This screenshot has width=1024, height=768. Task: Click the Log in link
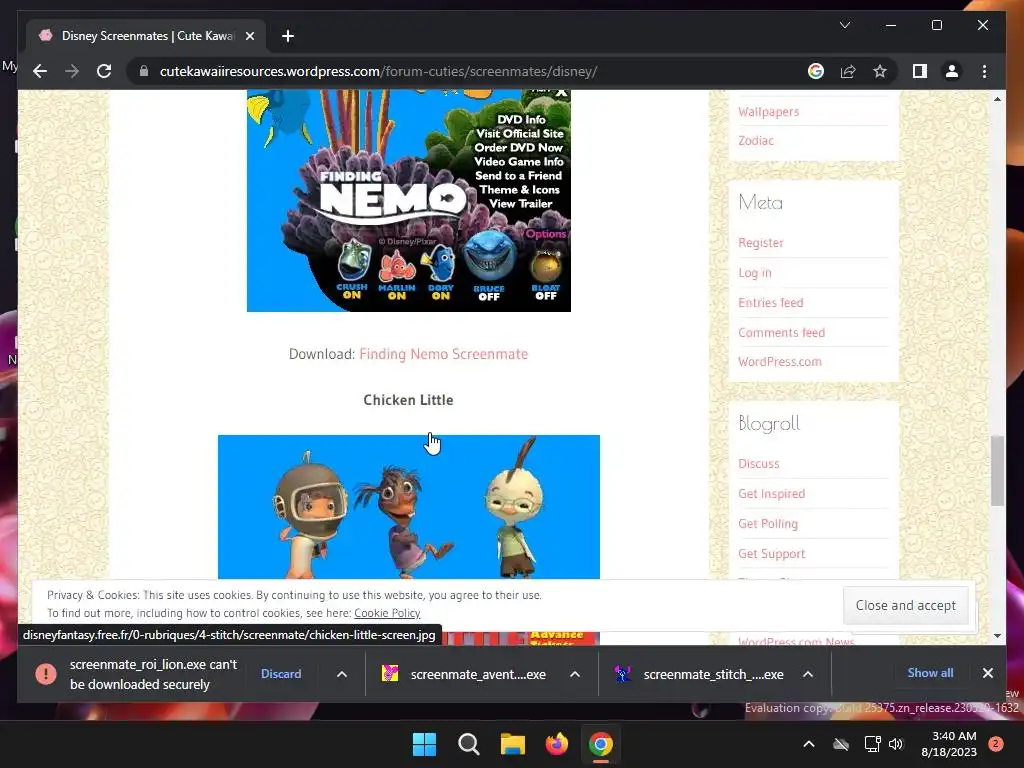755,272
